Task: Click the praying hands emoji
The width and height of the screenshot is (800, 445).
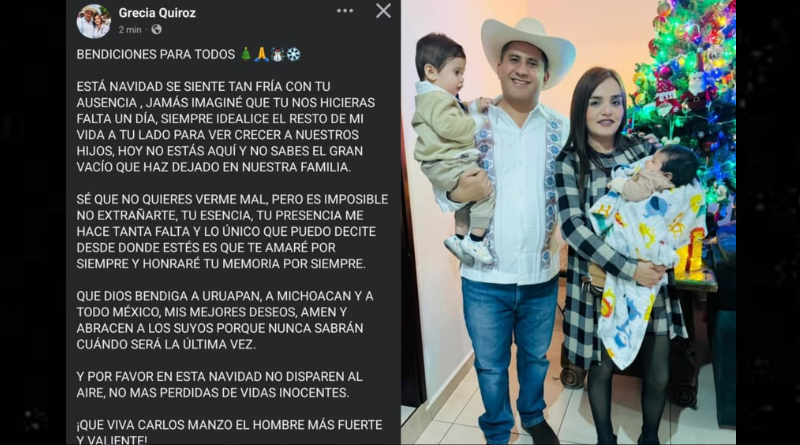Action: 262,54
